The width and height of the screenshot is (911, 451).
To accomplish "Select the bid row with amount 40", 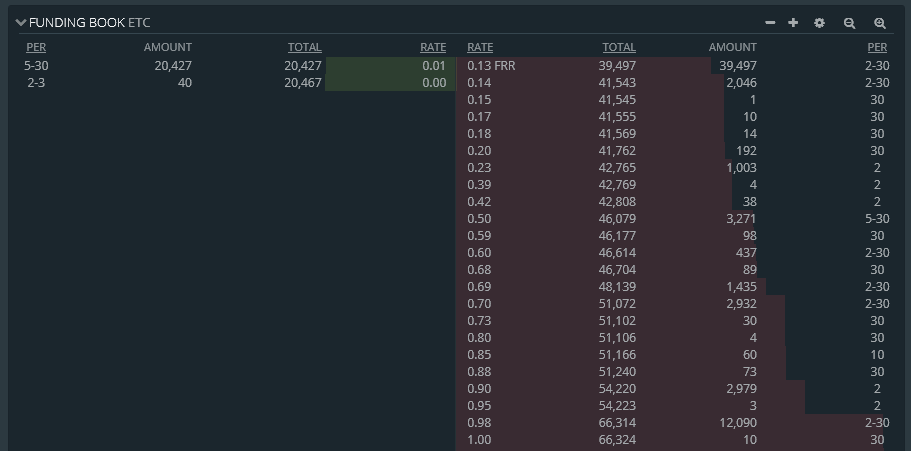I will pos(232,83).
